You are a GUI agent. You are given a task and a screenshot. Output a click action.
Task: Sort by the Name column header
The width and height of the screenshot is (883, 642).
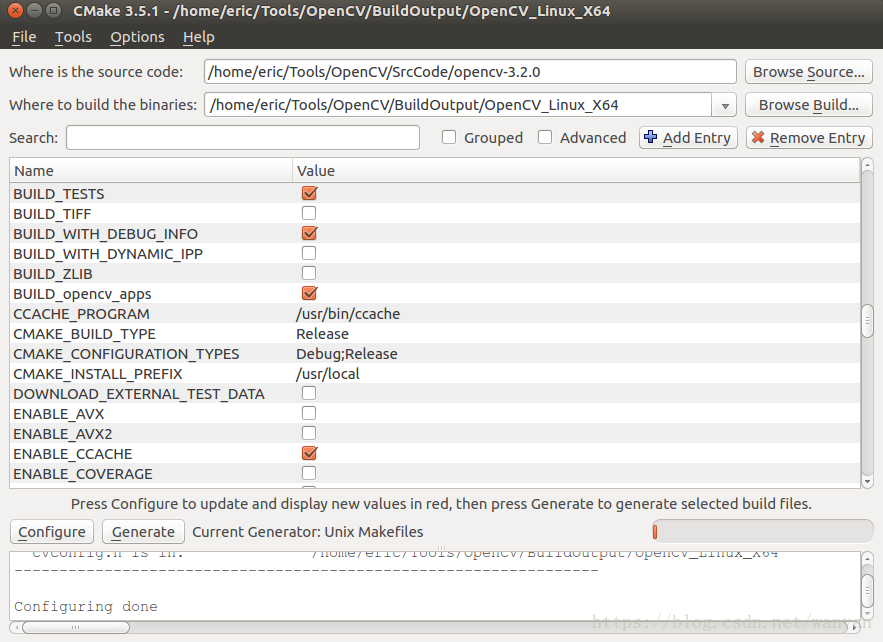point(151,171)
